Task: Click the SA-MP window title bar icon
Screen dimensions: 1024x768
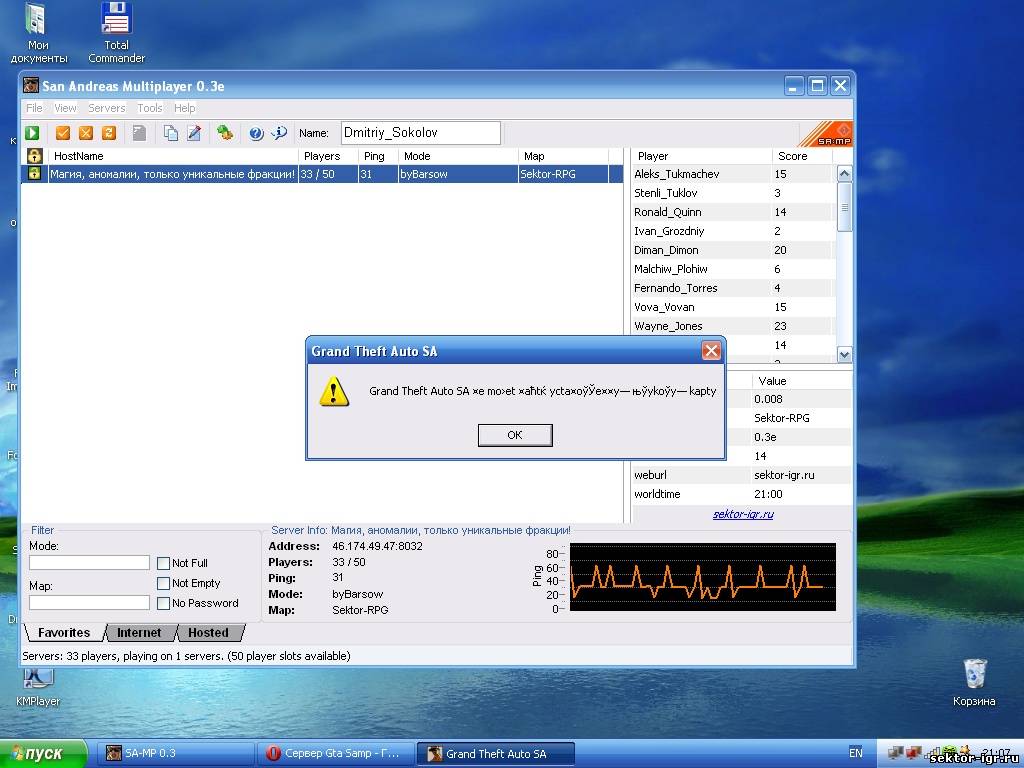Action: click(30, 86)
